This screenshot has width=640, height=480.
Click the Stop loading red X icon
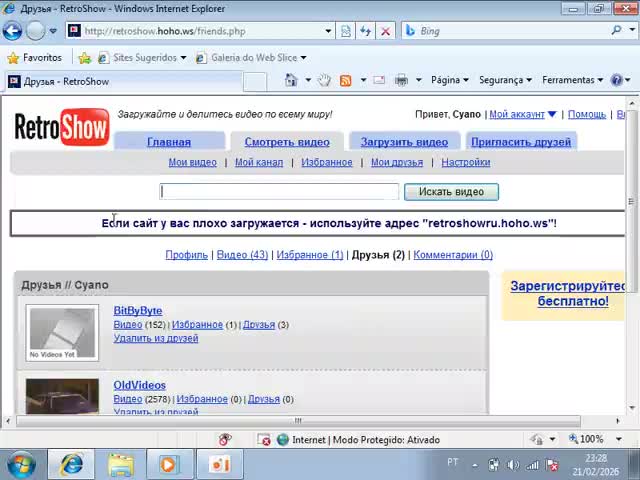coord(385,31)
